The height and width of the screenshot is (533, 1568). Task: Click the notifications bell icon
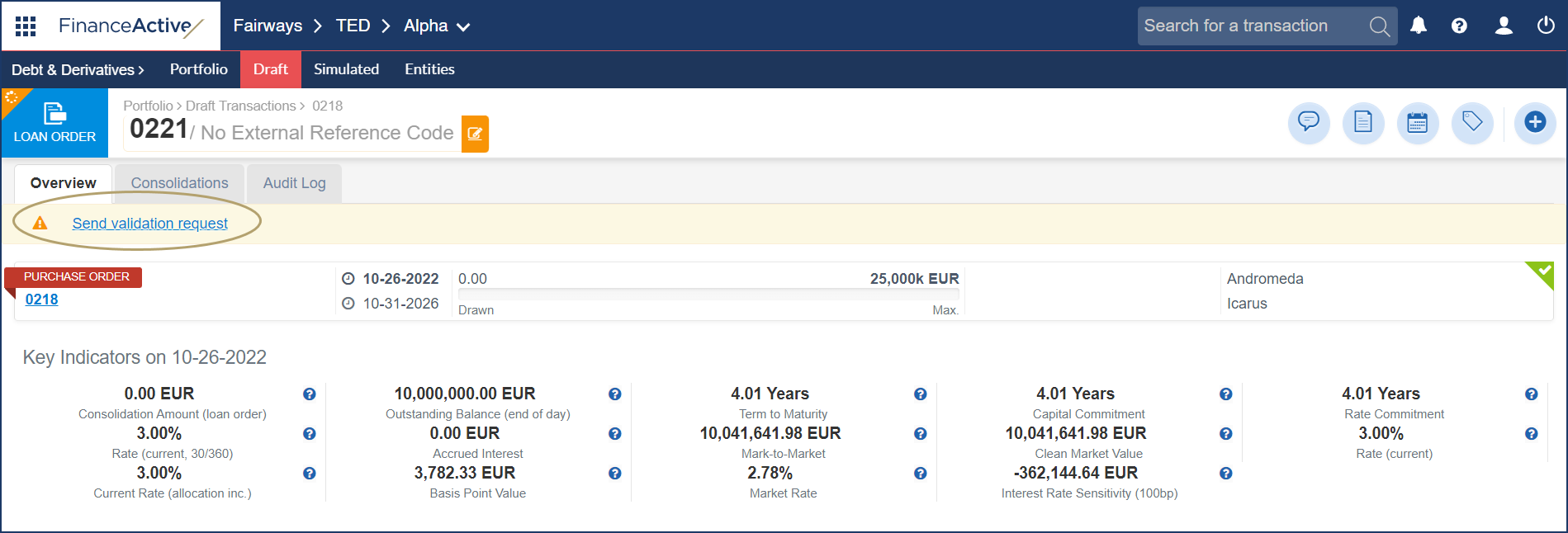[x=1419, y=26]
